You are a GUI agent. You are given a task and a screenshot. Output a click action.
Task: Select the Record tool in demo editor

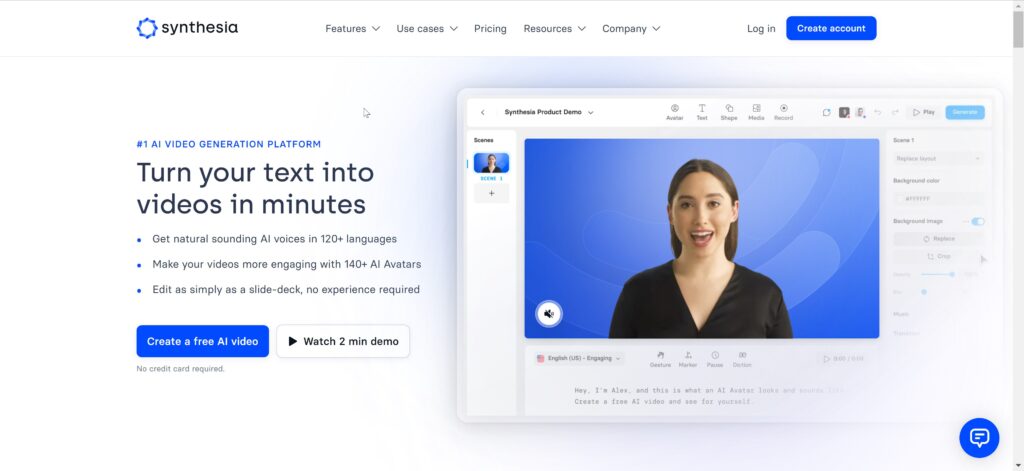[784, 112]
